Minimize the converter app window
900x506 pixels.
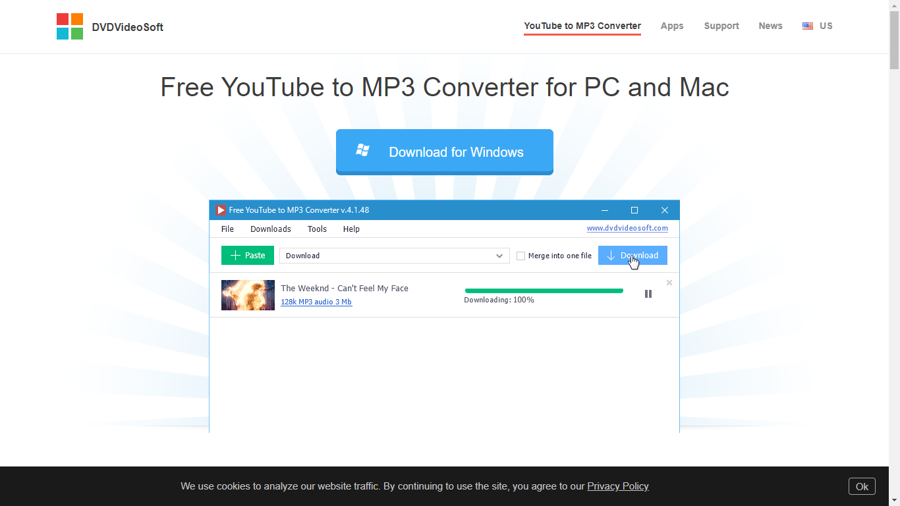pos(604,210)
